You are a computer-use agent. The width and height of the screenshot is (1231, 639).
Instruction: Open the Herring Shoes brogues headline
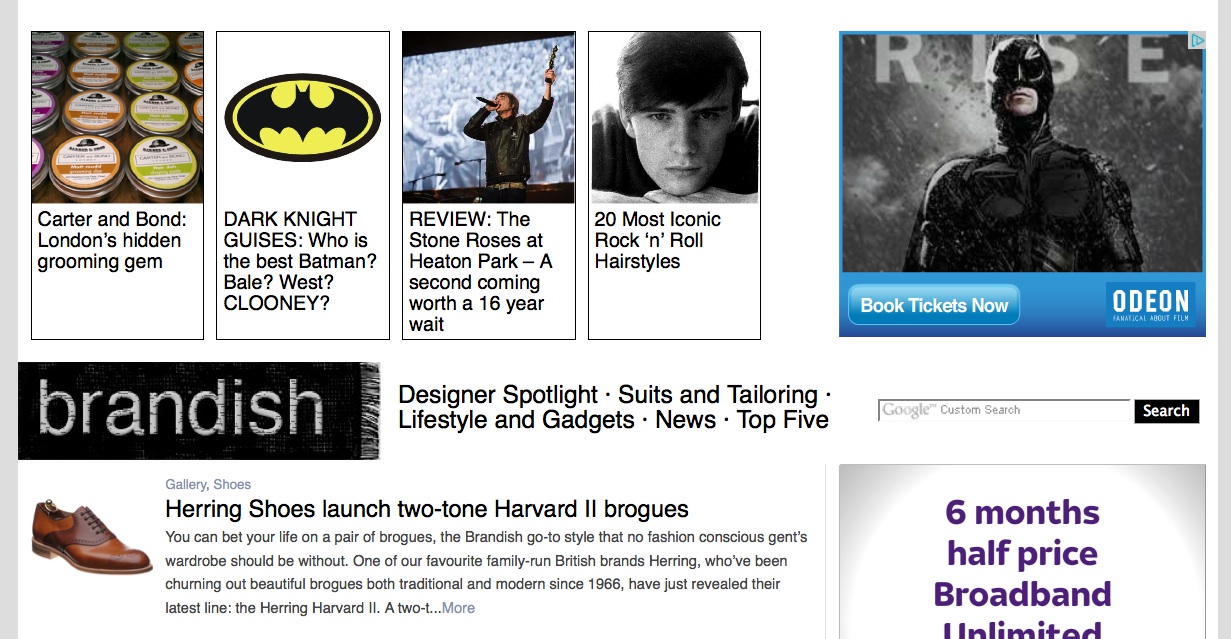point(426,509)
